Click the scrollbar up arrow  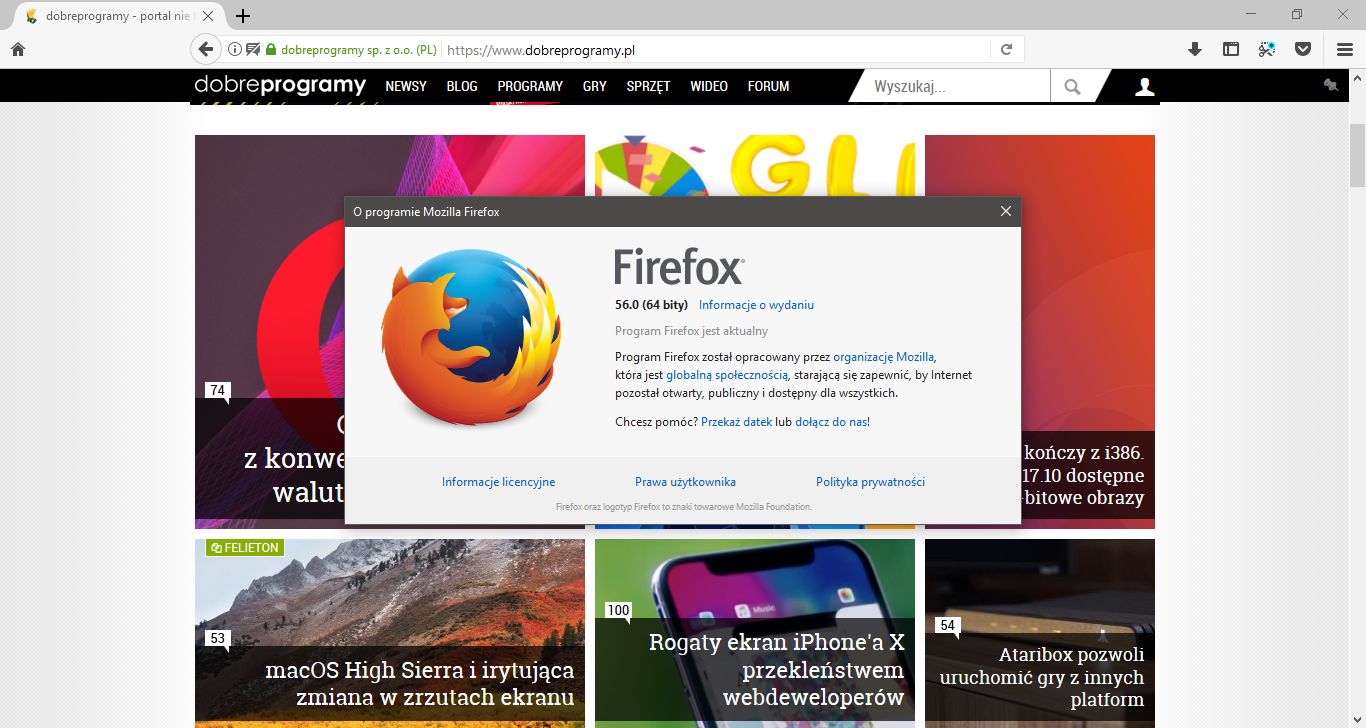[1357, 78]
